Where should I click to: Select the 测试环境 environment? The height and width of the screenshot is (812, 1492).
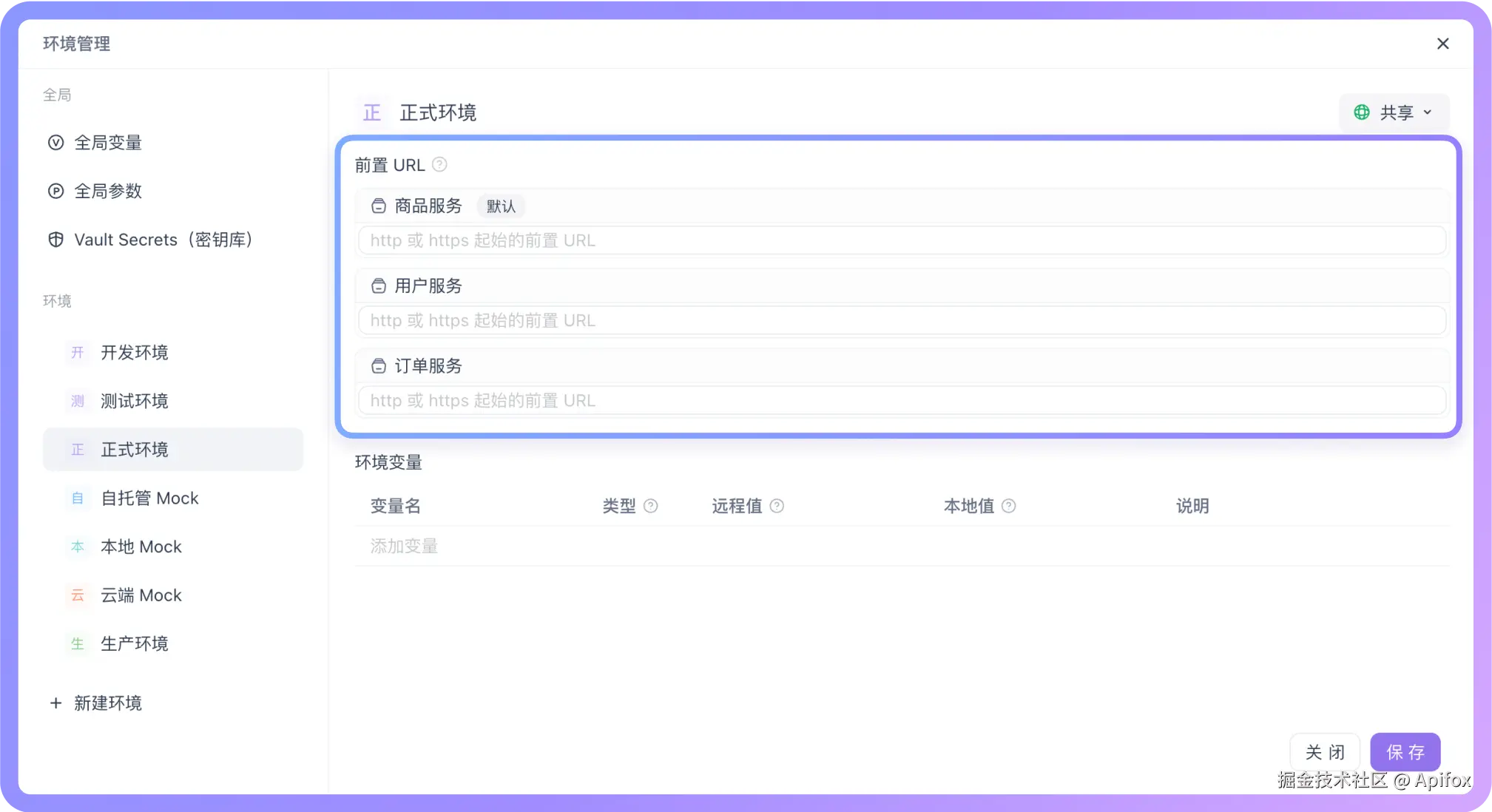click(x=135, y=401)
